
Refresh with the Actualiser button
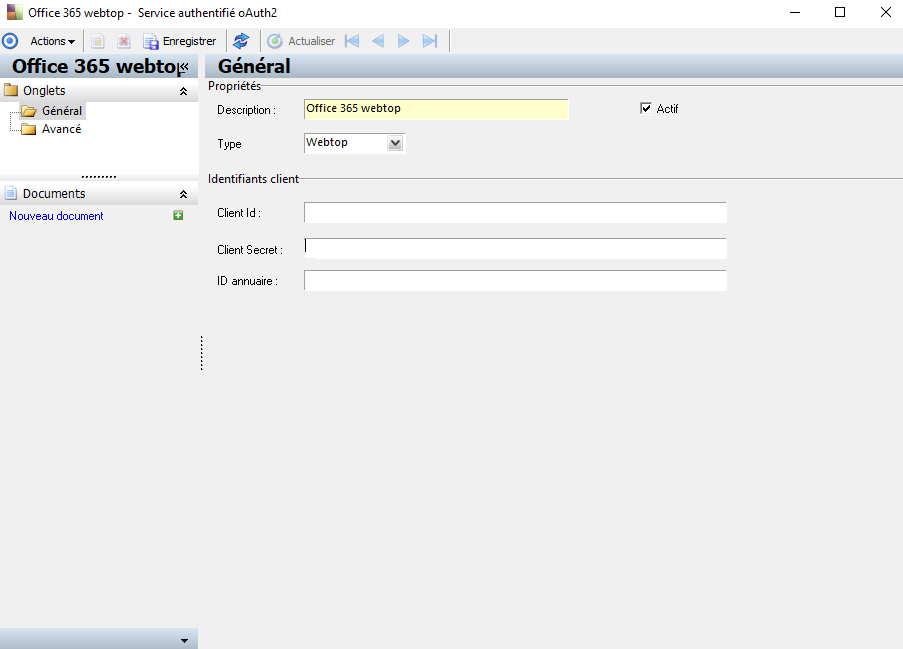click(x=301, y=41)
